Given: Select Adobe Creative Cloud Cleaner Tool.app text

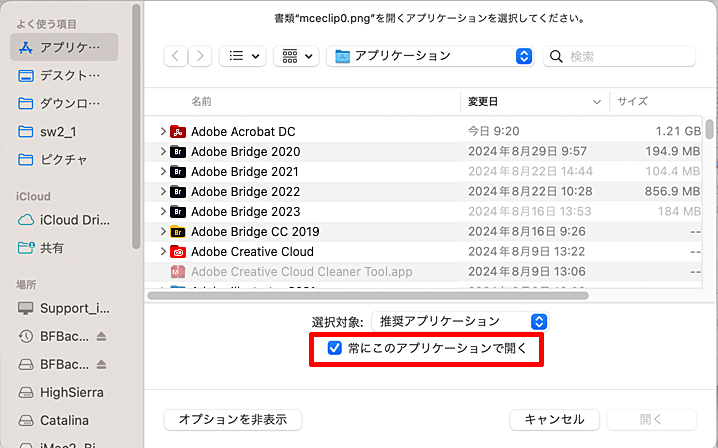Looking at the screenshot, I should coord(301,272).
